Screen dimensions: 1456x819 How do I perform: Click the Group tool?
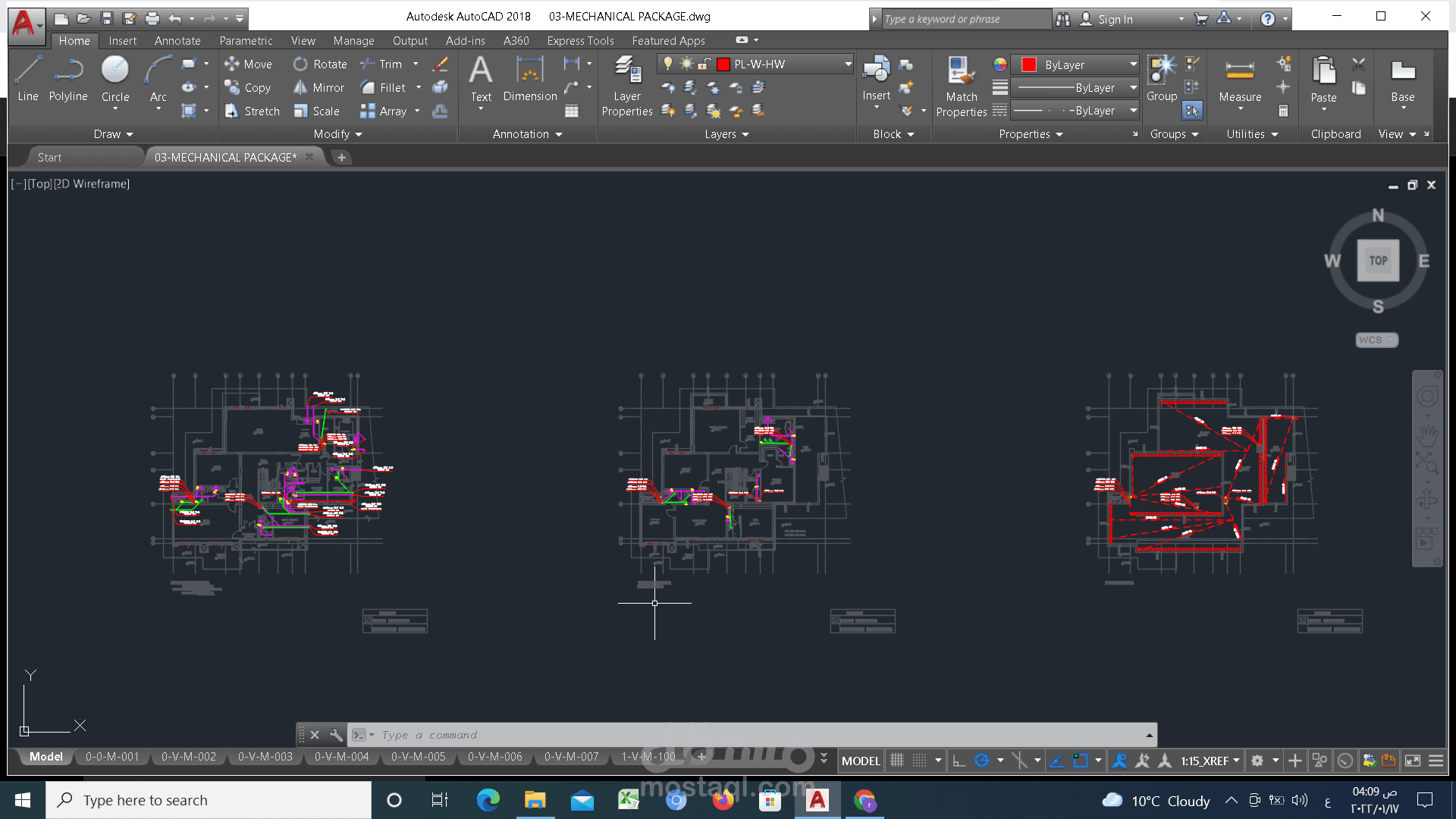[x=1162, y=78]
